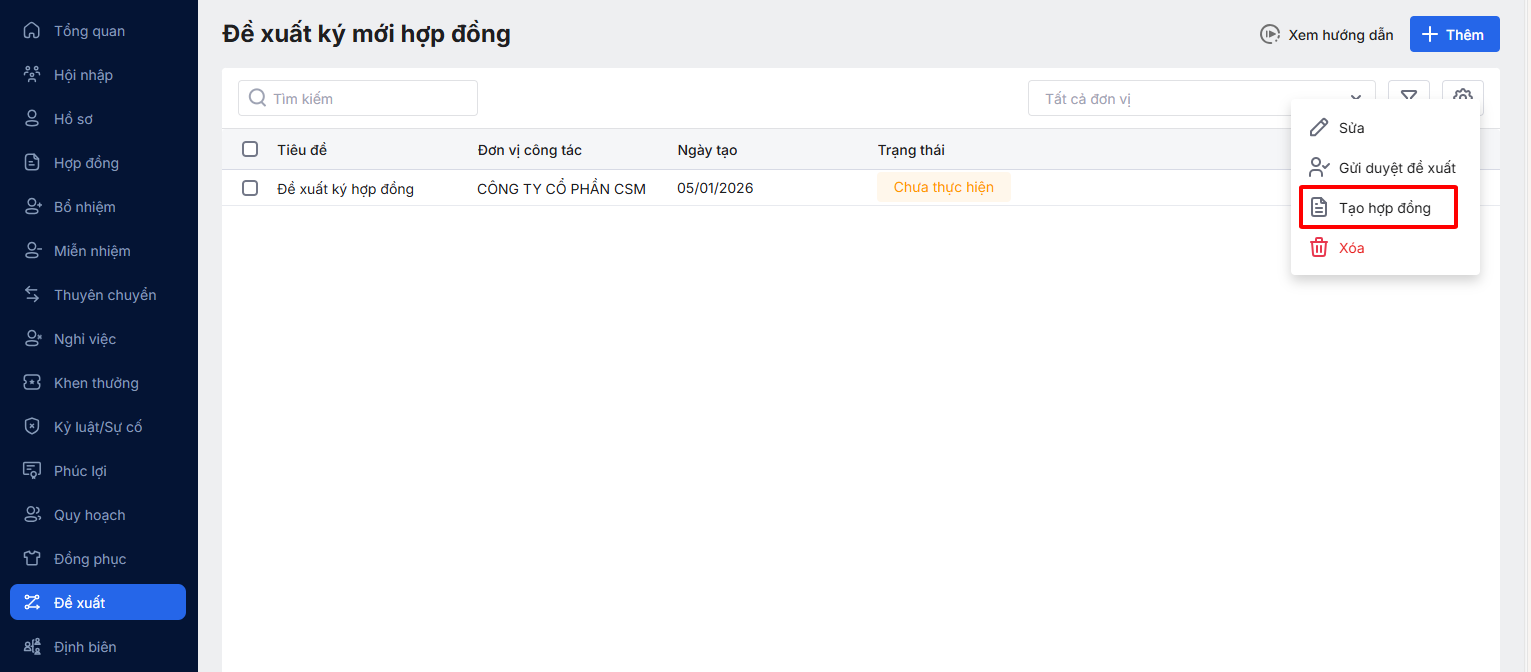Viewport: 1531px width, 672px height.
Task: Choose Gửi duyệt đề xuất menu option
Action: (1396, 168)
